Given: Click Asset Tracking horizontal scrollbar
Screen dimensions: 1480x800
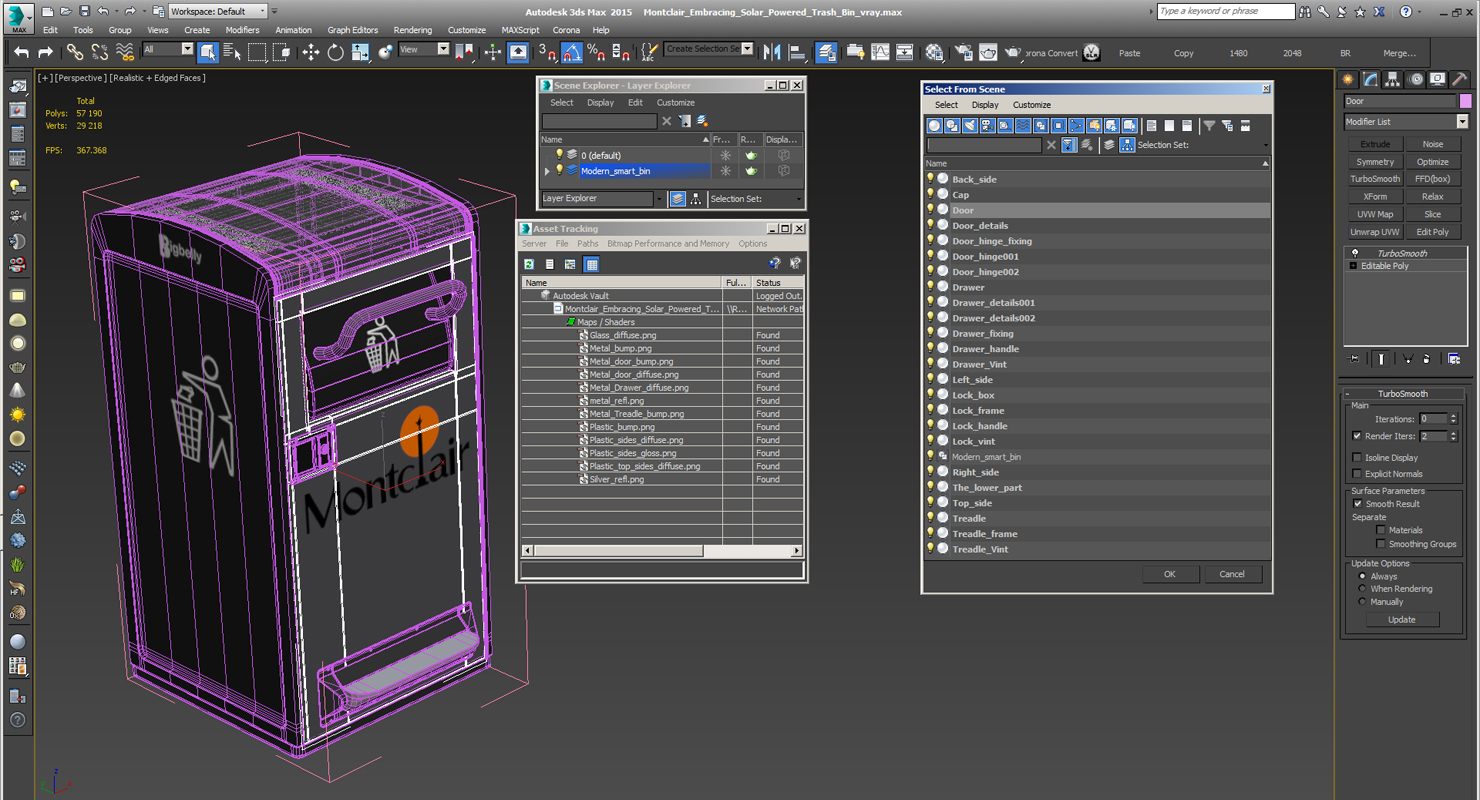Looking at the screenshot, I should [x=662, y=551].
